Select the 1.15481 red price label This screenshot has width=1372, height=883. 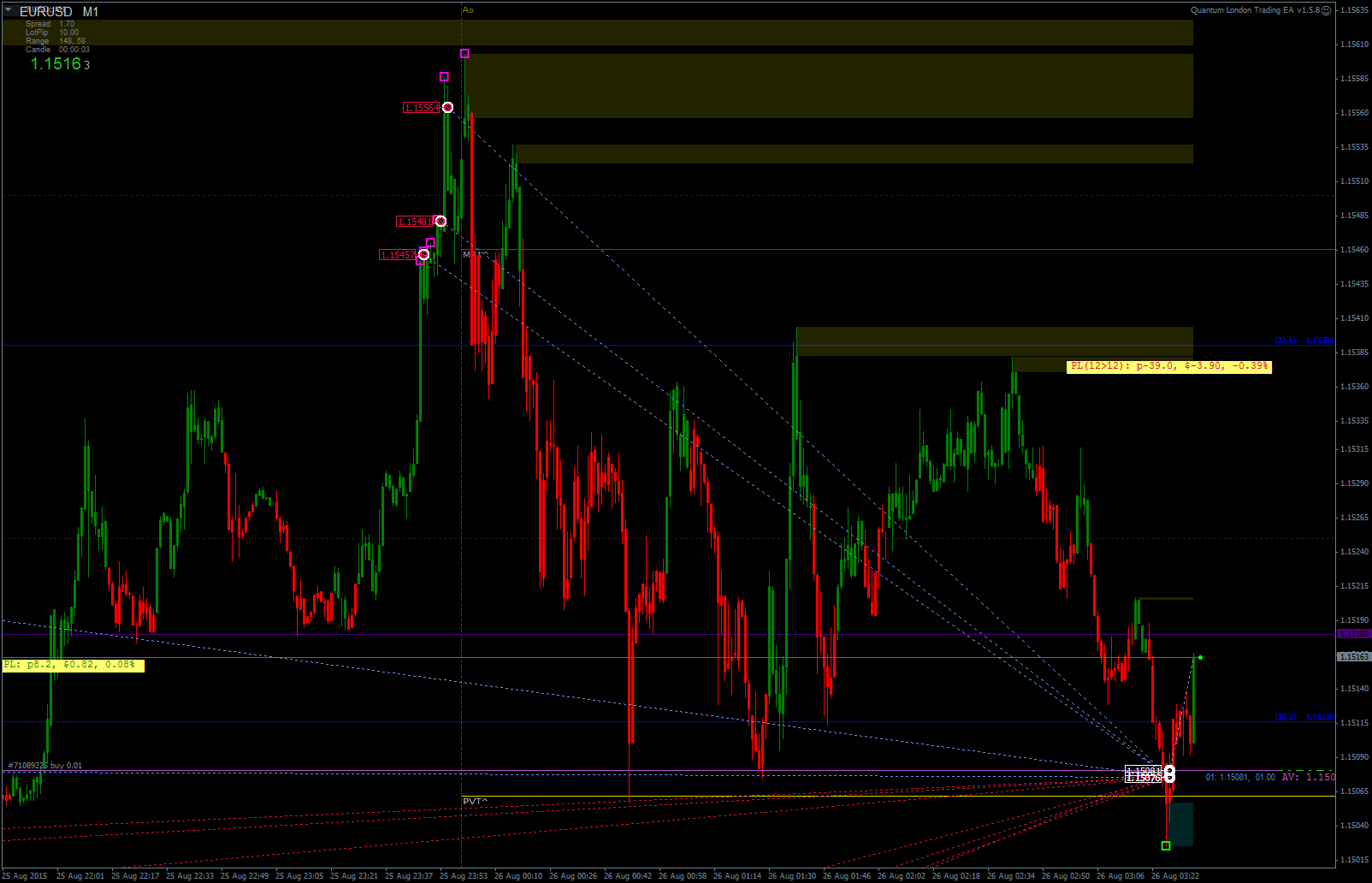click(415, 222)
